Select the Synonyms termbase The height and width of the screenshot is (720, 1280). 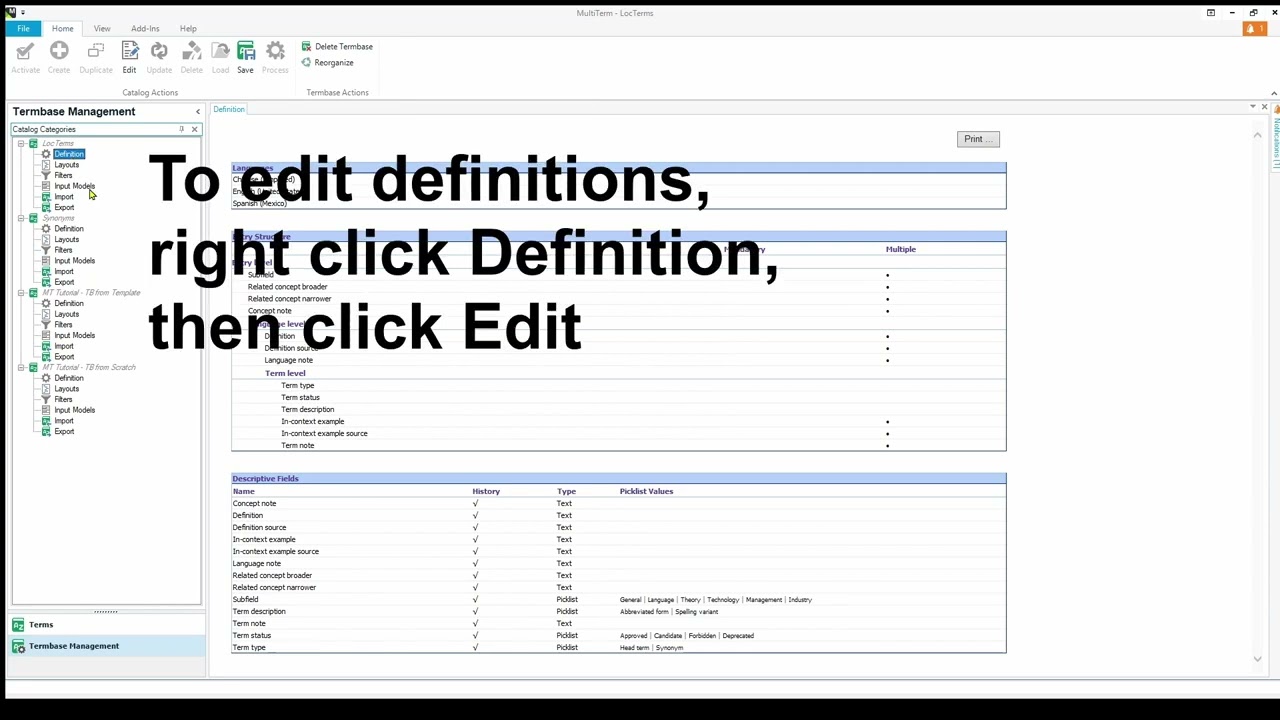point(58,218)
